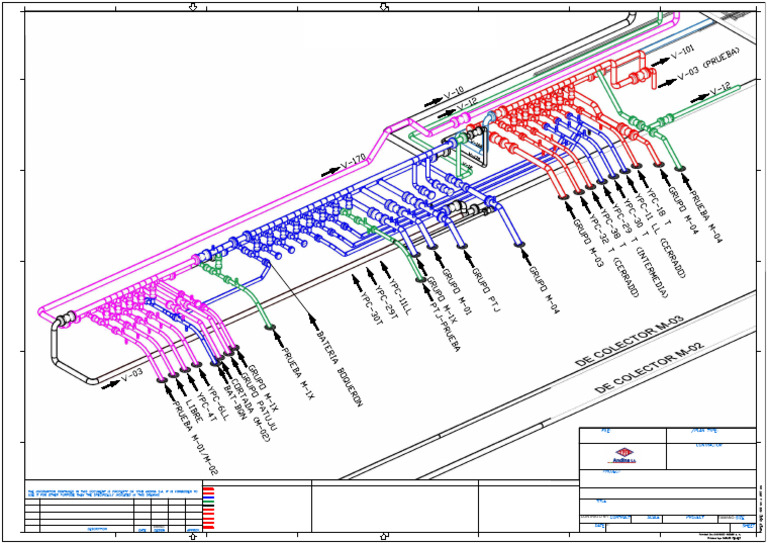Click the BATERIA BOQUERON label

[339, 369]
